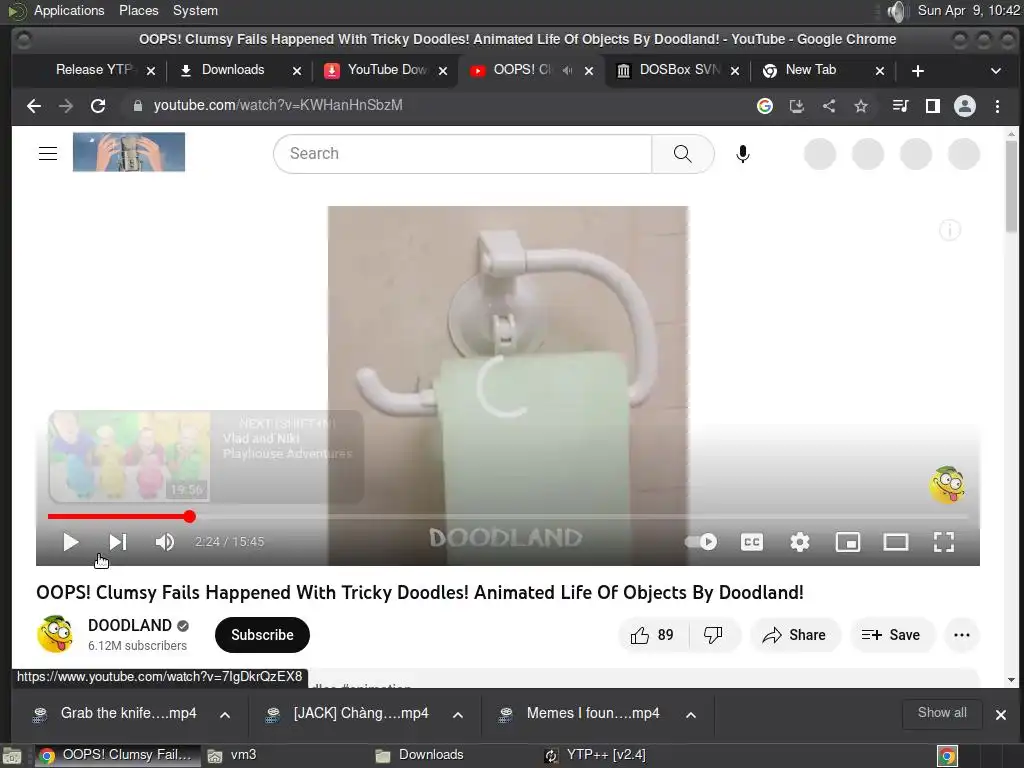
Task: Mute the video player volume
Action: point(165,542)
